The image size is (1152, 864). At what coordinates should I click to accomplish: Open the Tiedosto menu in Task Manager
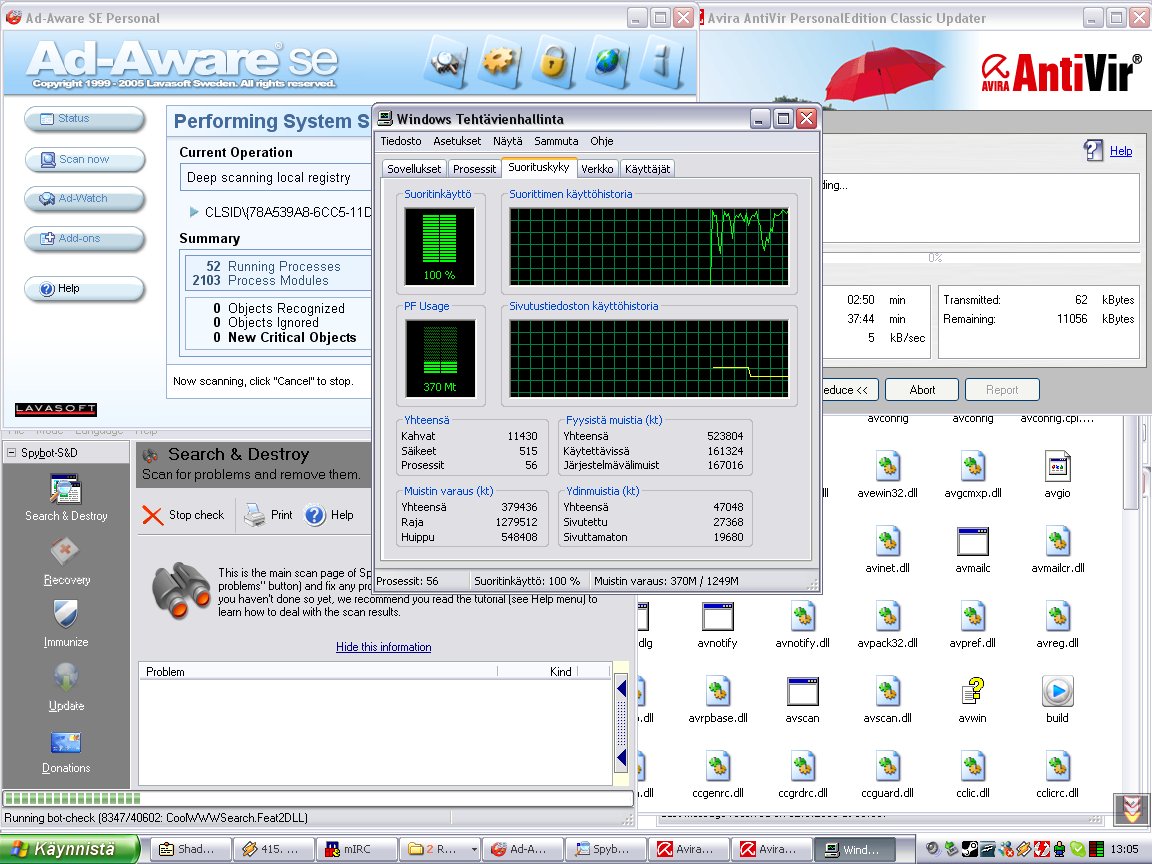point(400,141)
